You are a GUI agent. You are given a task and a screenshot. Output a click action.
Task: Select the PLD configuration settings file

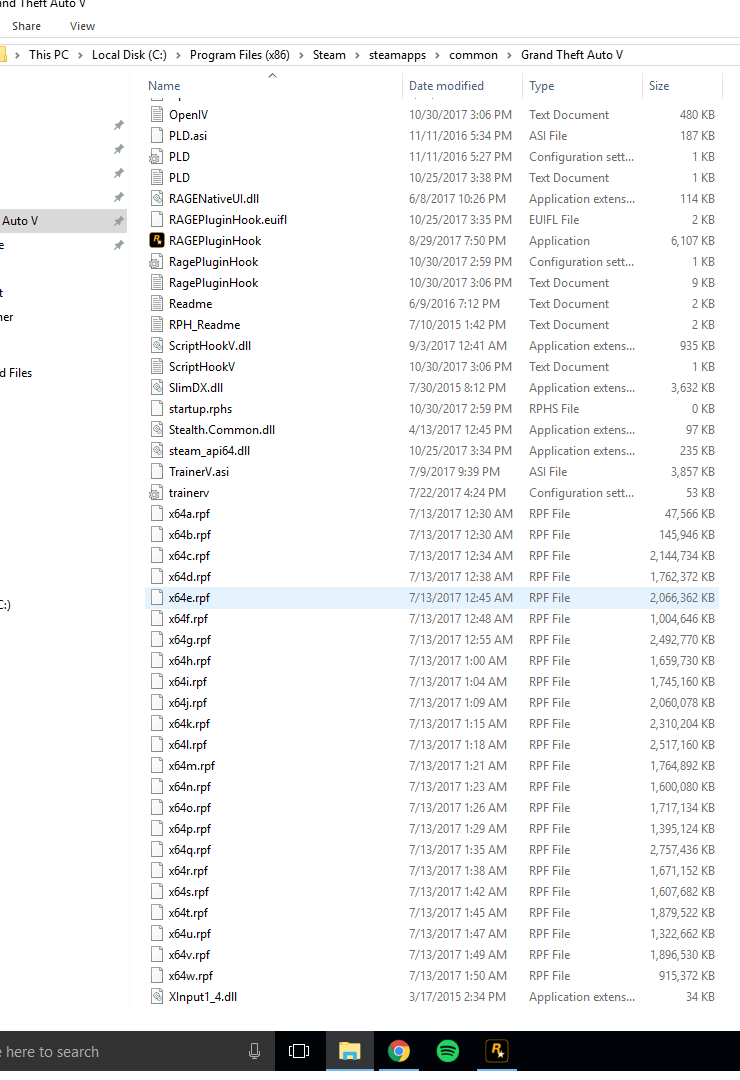432,156
